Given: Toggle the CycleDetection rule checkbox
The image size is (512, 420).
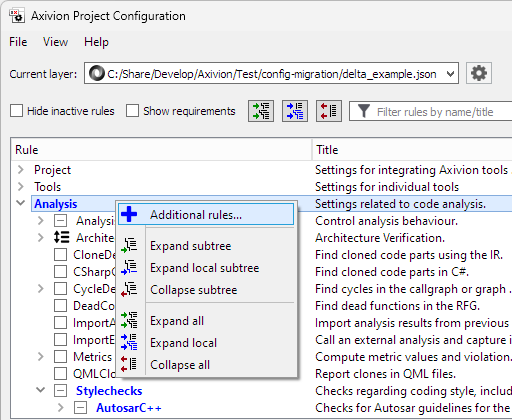Looking at the screenshot, I should coord(60,289).
